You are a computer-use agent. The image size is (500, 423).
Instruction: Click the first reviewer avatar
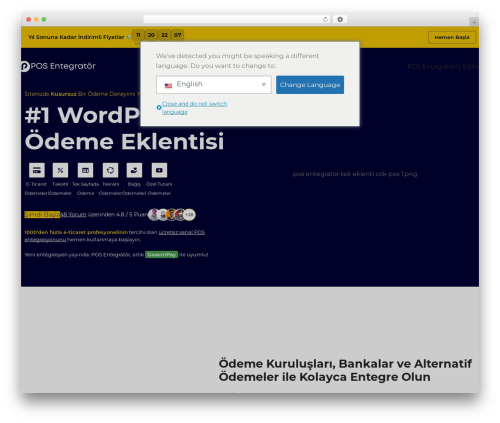154,215
